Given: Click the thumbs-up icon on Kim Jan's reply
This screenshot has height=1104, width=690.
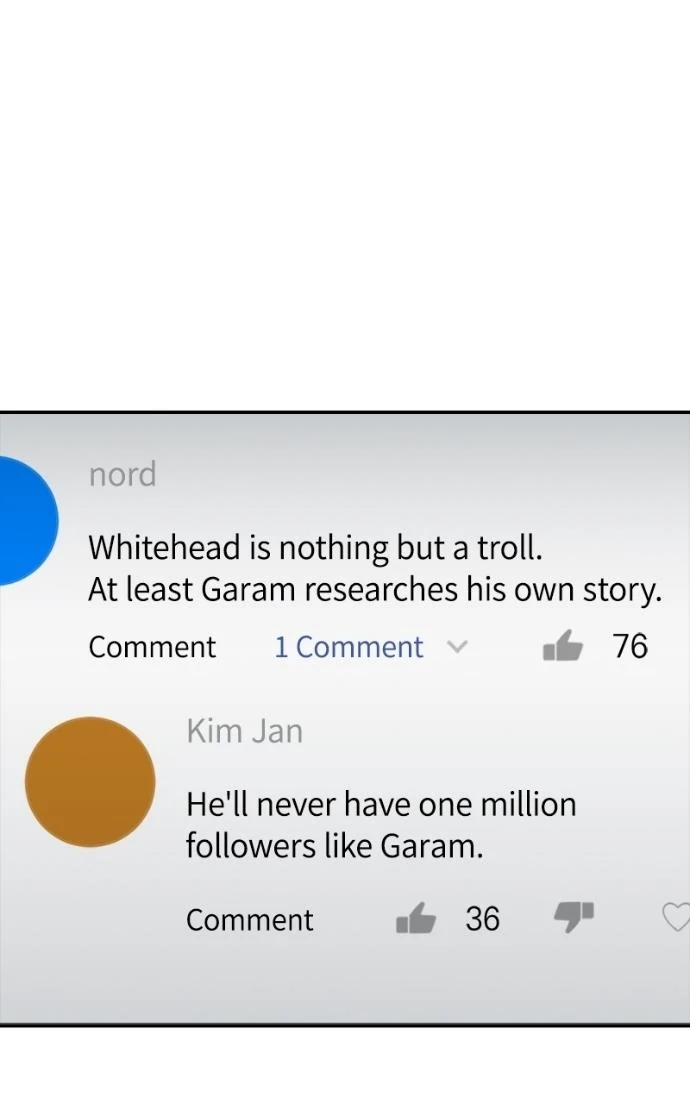Looking at the screenshot, I should click(416, 918).
